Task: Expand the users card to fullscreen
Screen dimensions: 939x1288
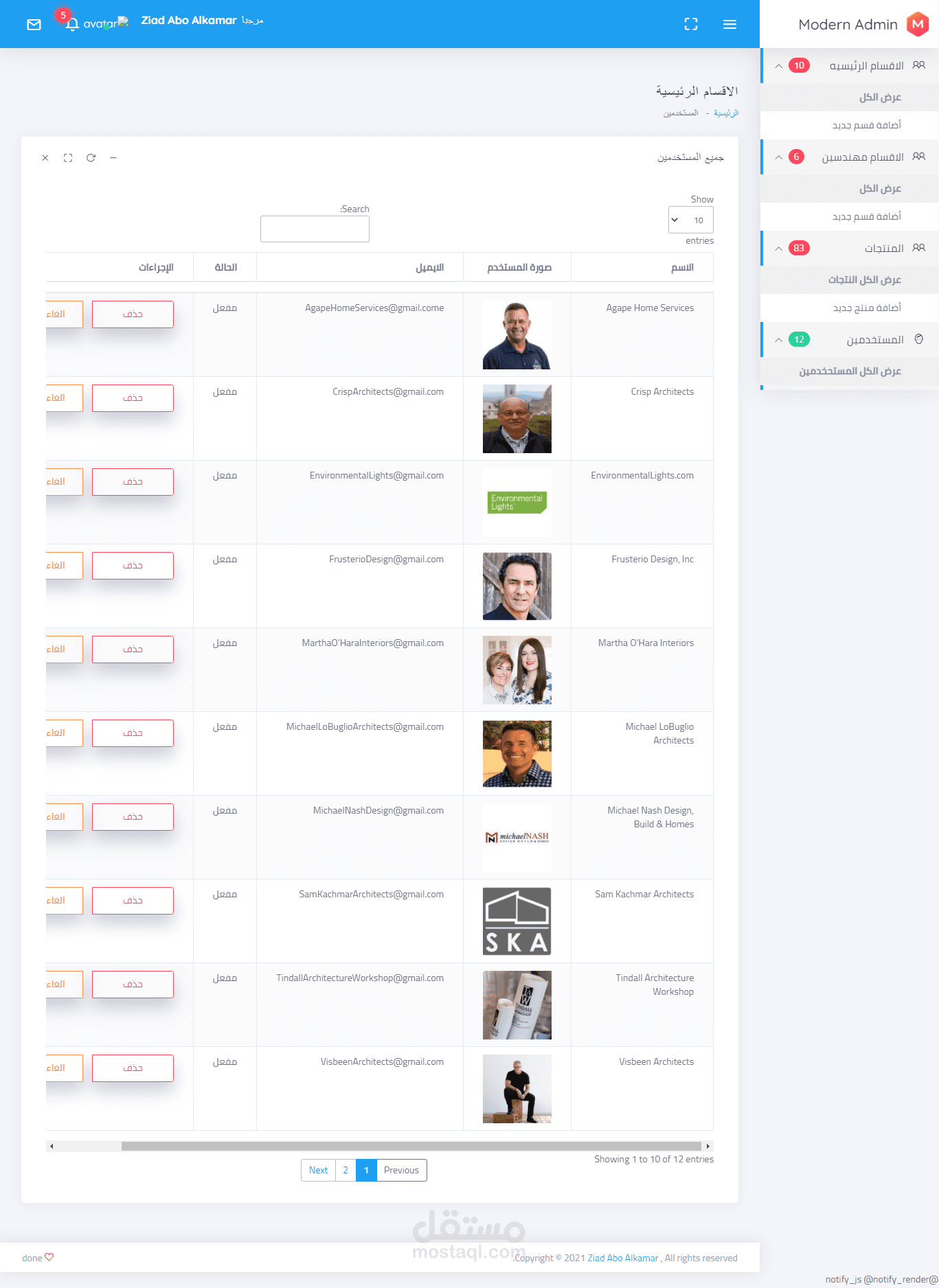Action: click(68, 158)
